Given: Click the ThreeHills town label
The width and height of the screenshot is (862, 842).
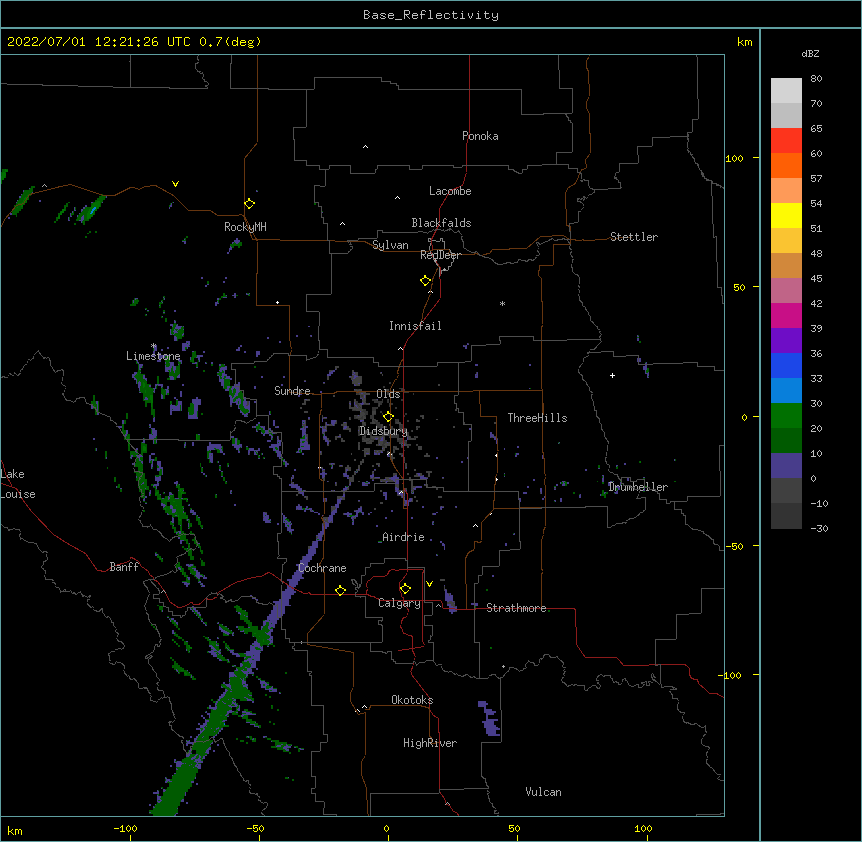Looking at the screenshot, I should tap(537, 418).
